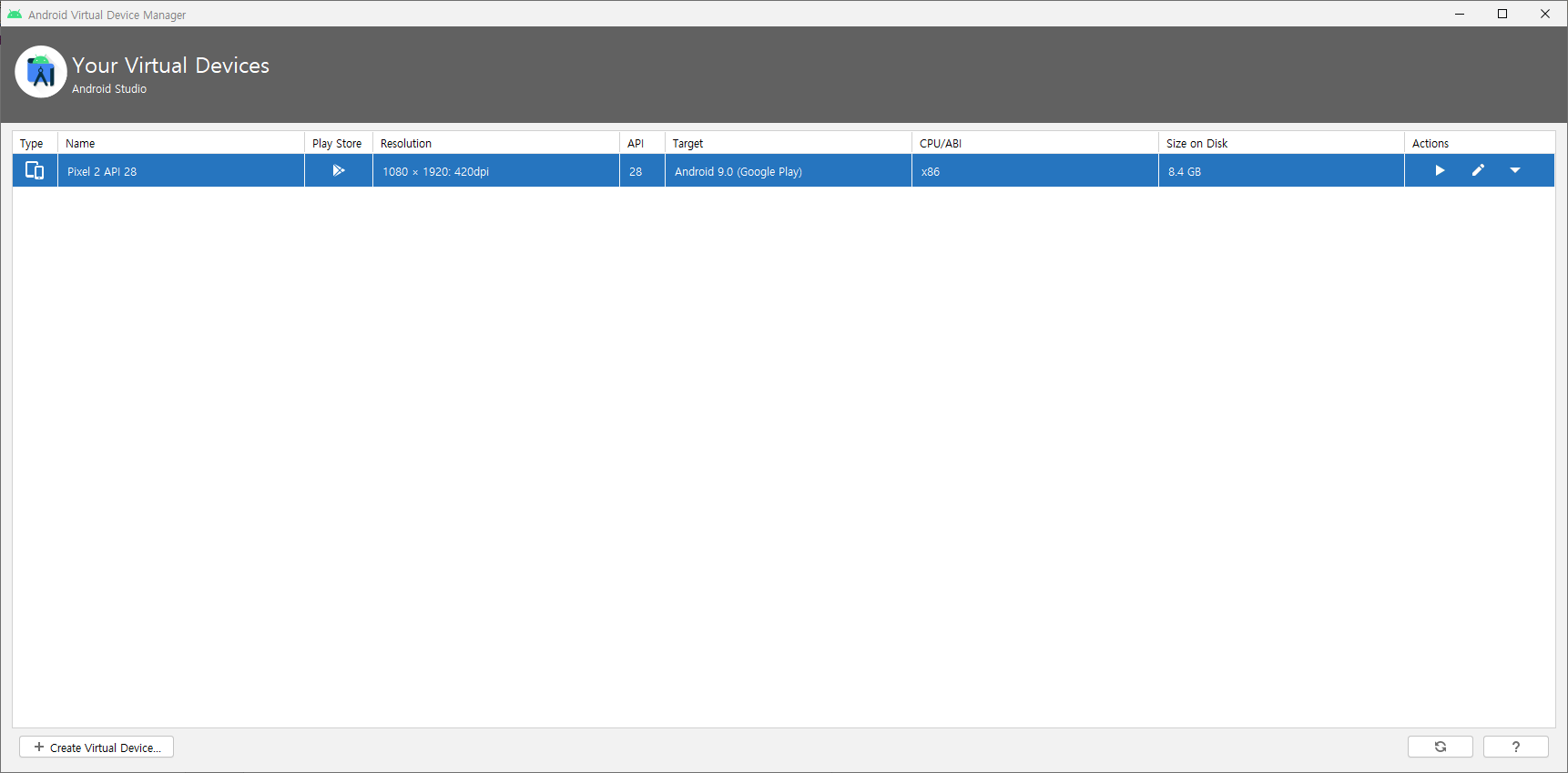The width and height of the screenshot is (1568, 773).
Task: Sort by the Type column header
Action: pyautogui.click(x=35, y=143)
